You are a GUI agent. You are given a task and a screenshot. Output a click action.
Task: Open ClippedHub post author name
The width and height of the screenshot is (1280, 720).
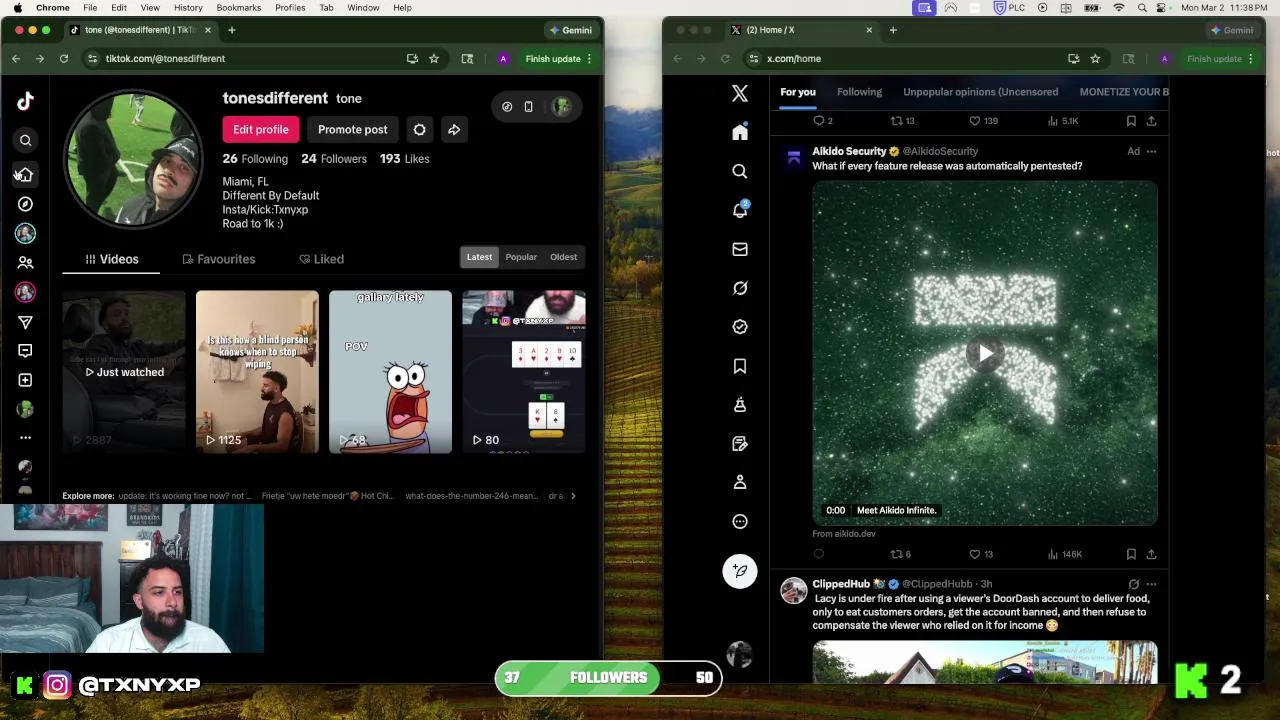(841, 584)
